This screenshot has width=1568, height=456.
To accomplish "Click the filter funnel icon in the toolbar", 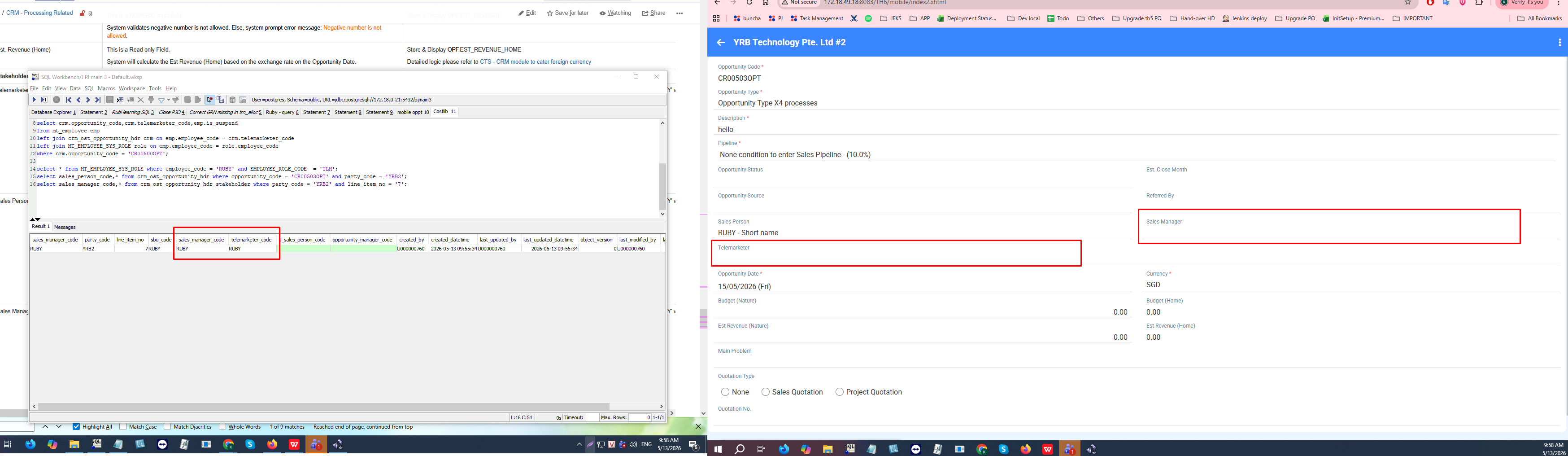I will (161, 100).
